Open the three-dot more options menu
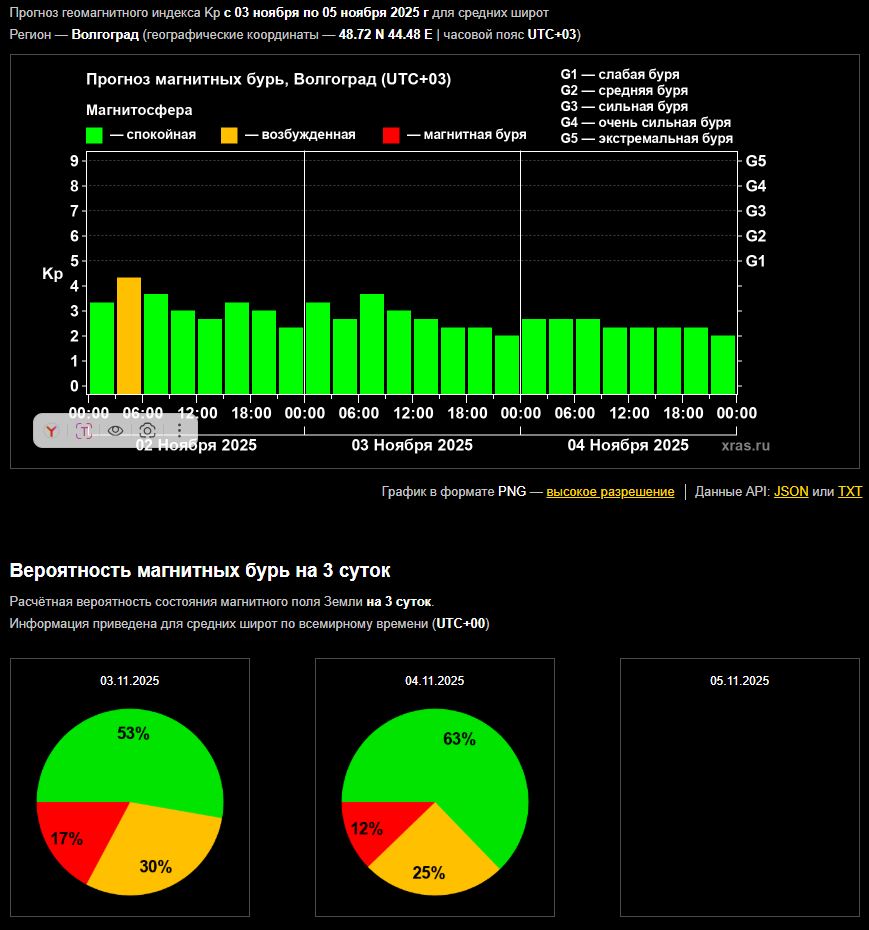This screenshot has width=869, height=930. pyautogui.click(x=179, y=431)
